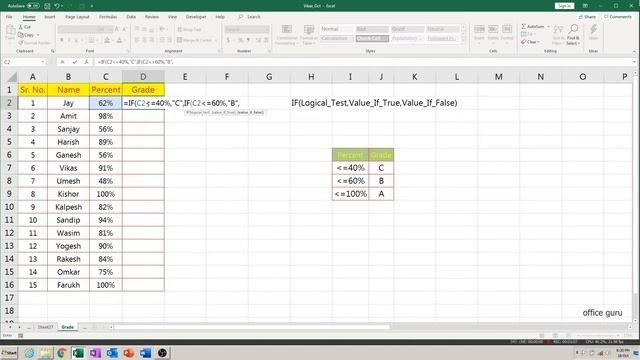The height and width of the screenshot is (360, 640).
Task: Open the AutoSum dropdown arrow
Action: [x=548, y=27]
